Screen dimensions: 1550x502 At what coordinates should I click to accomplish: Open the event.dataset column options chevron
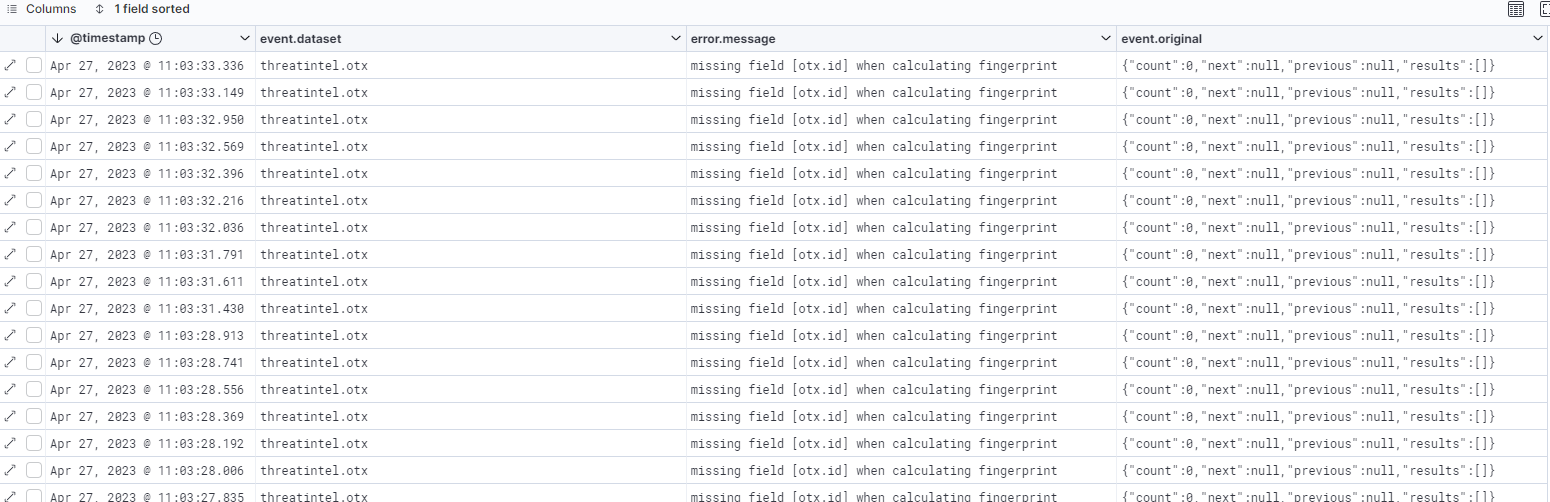point(675,38)
